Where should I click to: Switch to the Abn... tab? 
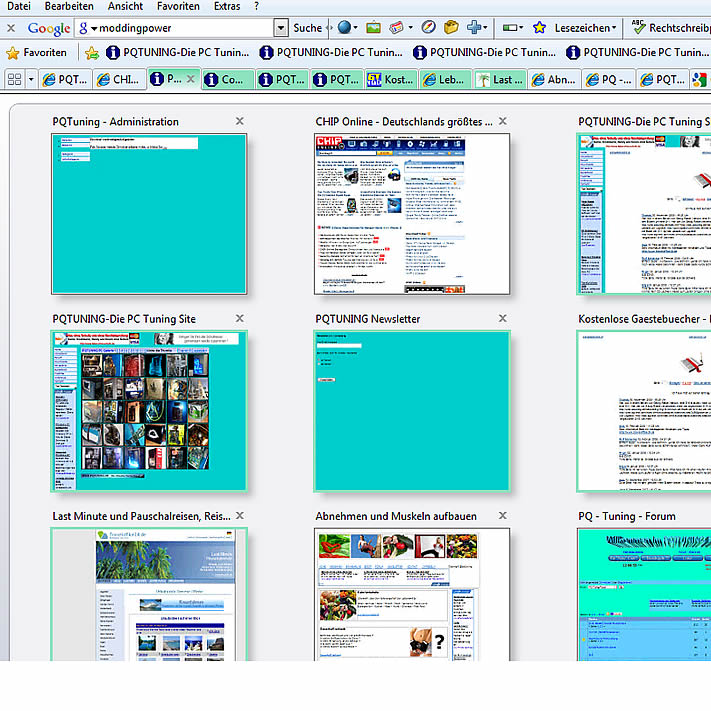554,80
